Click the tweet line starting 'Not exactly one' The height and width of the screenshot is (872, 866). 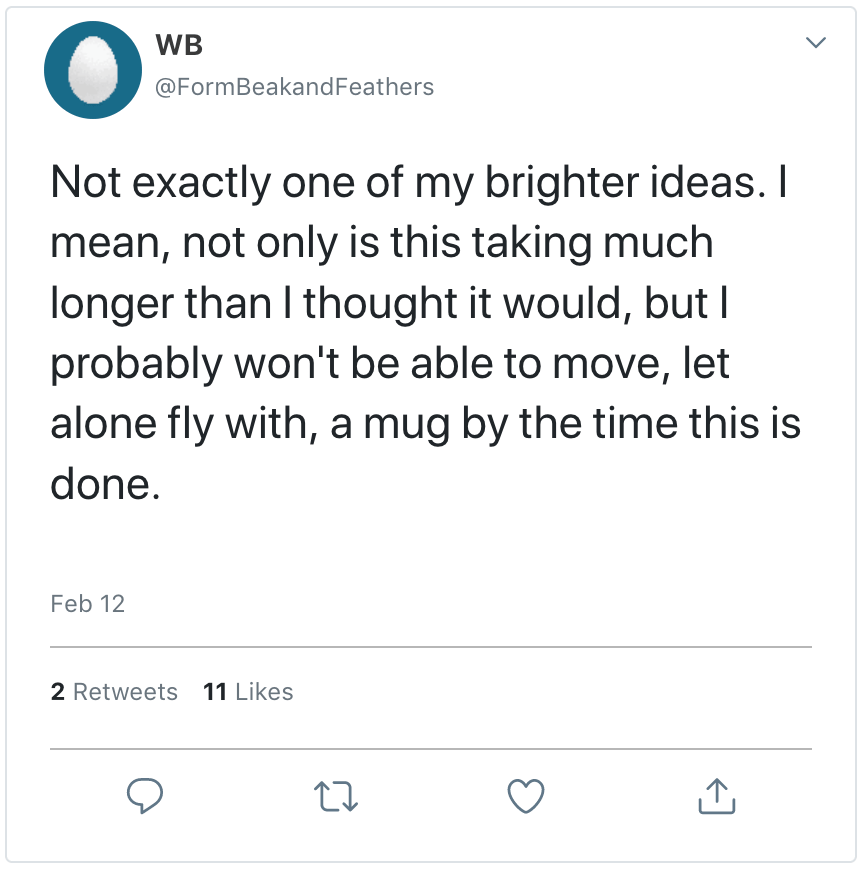click(418, 182)
